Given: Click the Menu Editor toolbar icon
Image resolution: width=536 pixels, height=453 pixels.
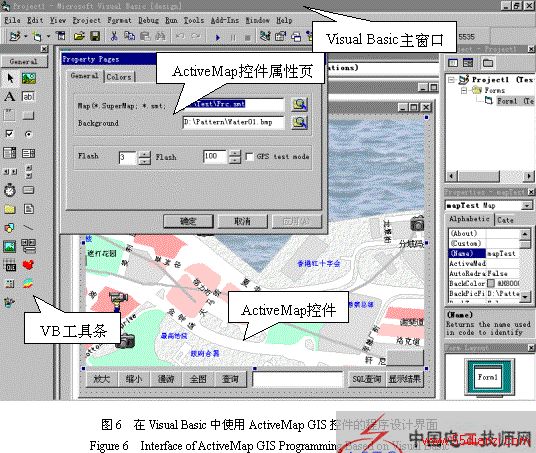Looking at the screenshot, I should (x=61, y=36).
